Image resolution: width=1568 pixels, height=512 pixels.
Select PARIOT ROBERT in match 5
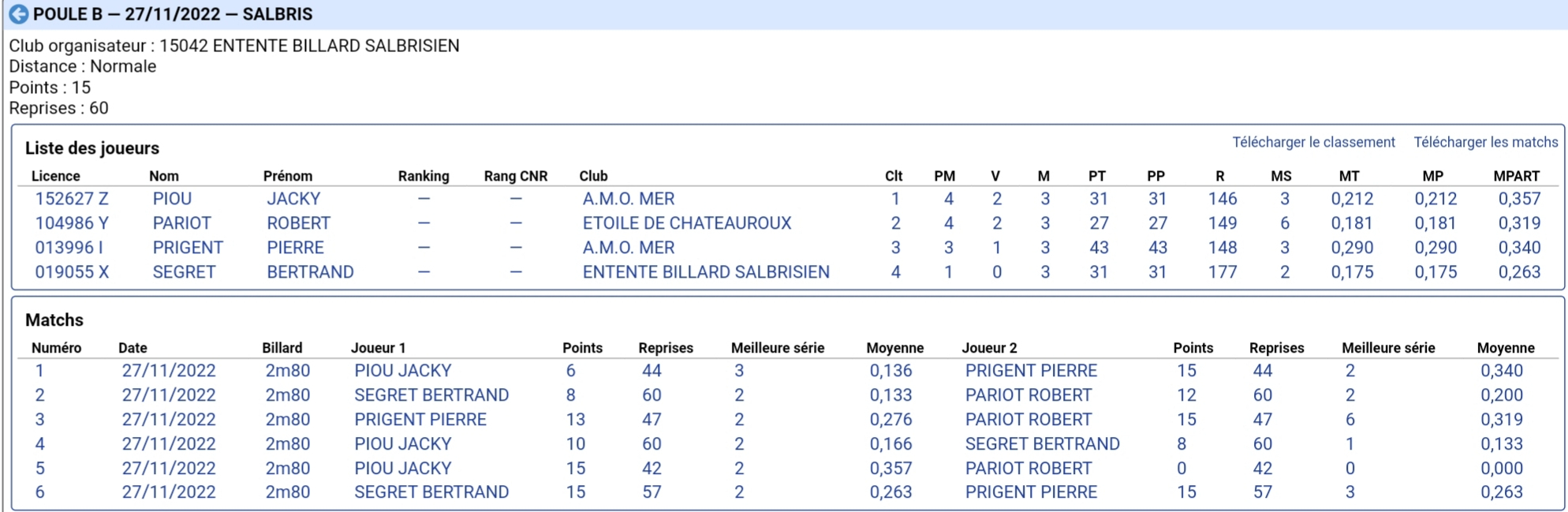pos(1029,469)
